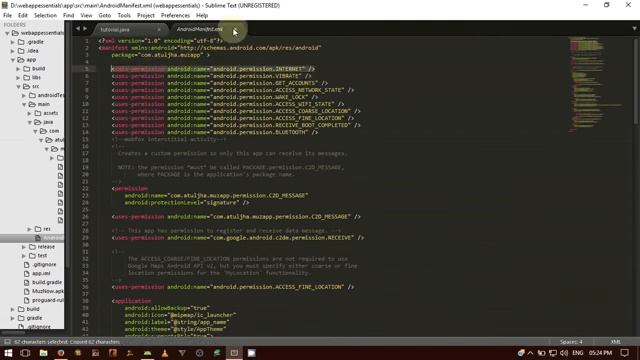This screenshot has width=640, height=360.
Task: Toggle side panel switcher icon in status bar
Action: click(x=7, y=342)
